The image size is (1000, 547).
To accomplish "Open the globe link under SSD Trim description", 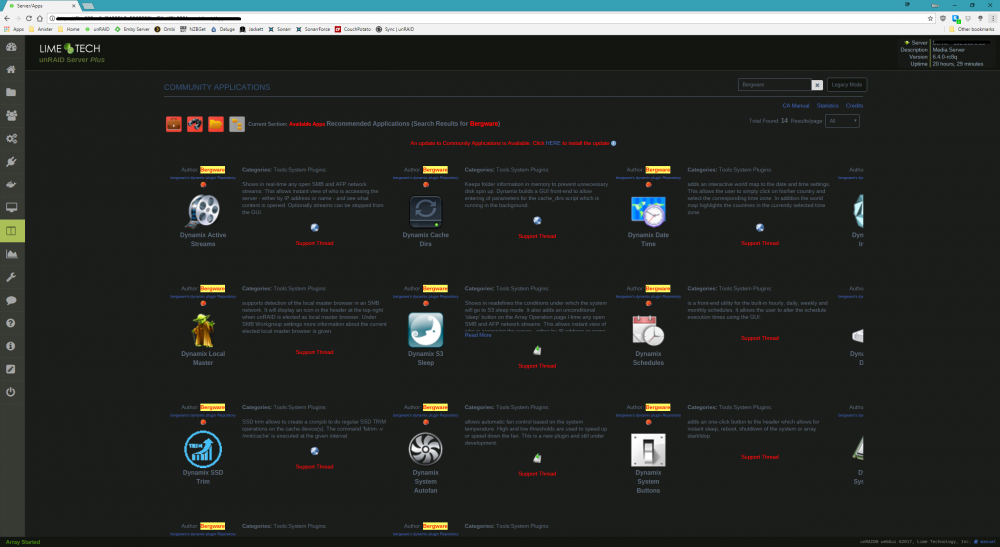I will tap(314, 451).
